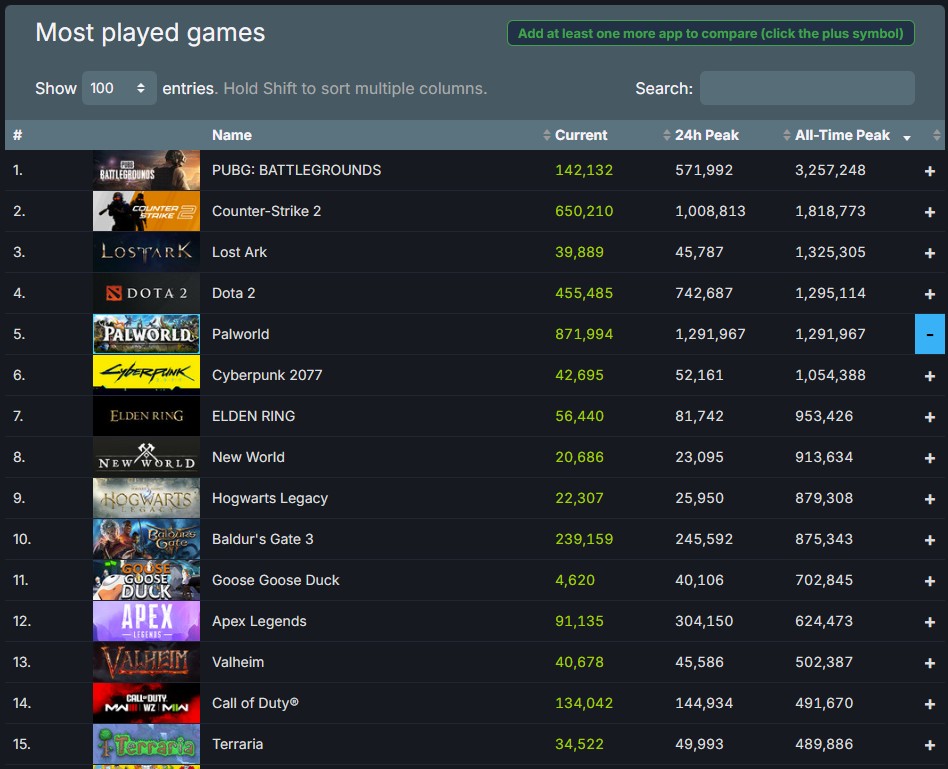The image size is (948, 769).
Task: Add Apex Legends to the comparison
Action: [x=929, y=621]
